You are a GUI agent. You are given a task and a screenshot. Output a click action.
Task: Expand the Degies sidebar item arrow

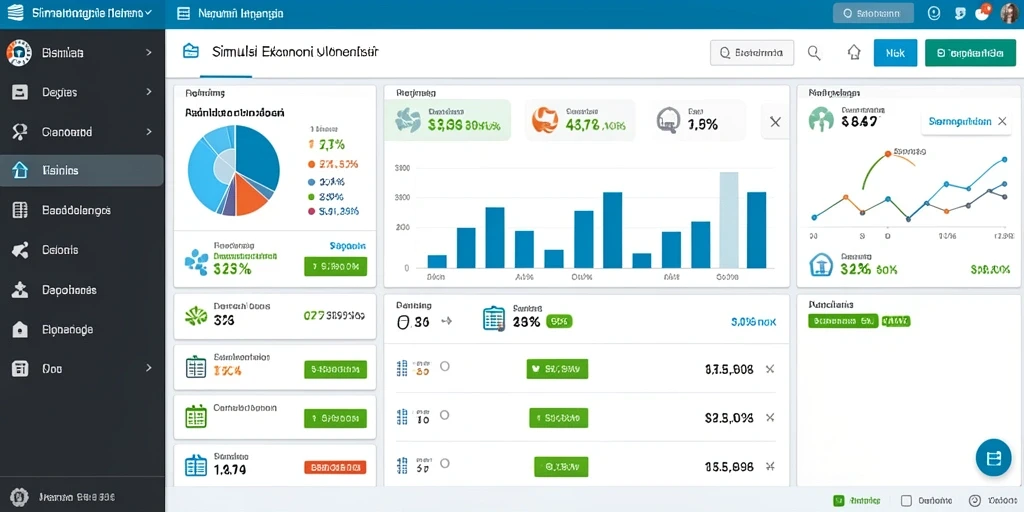(x=149, y=92)
